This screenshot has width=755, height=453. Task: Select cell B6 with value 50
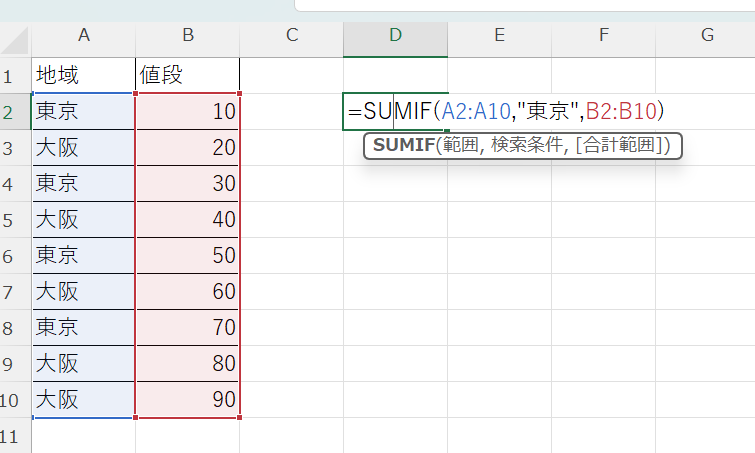[187, 255]
